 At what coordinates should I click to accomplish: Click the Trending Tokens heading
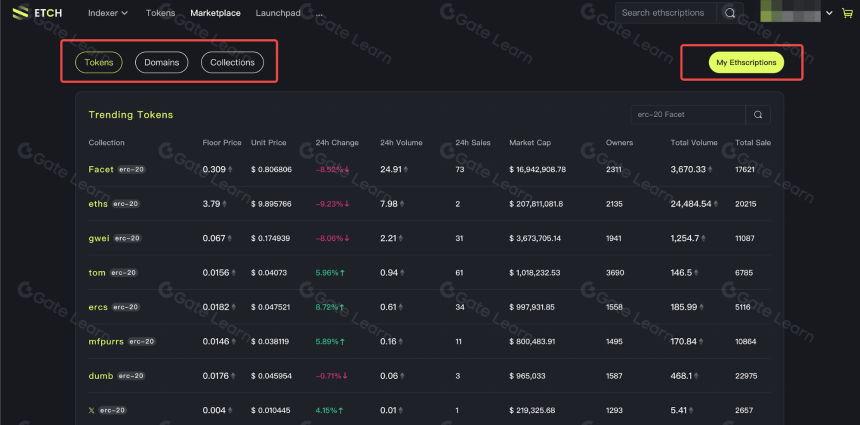point(131,115)
